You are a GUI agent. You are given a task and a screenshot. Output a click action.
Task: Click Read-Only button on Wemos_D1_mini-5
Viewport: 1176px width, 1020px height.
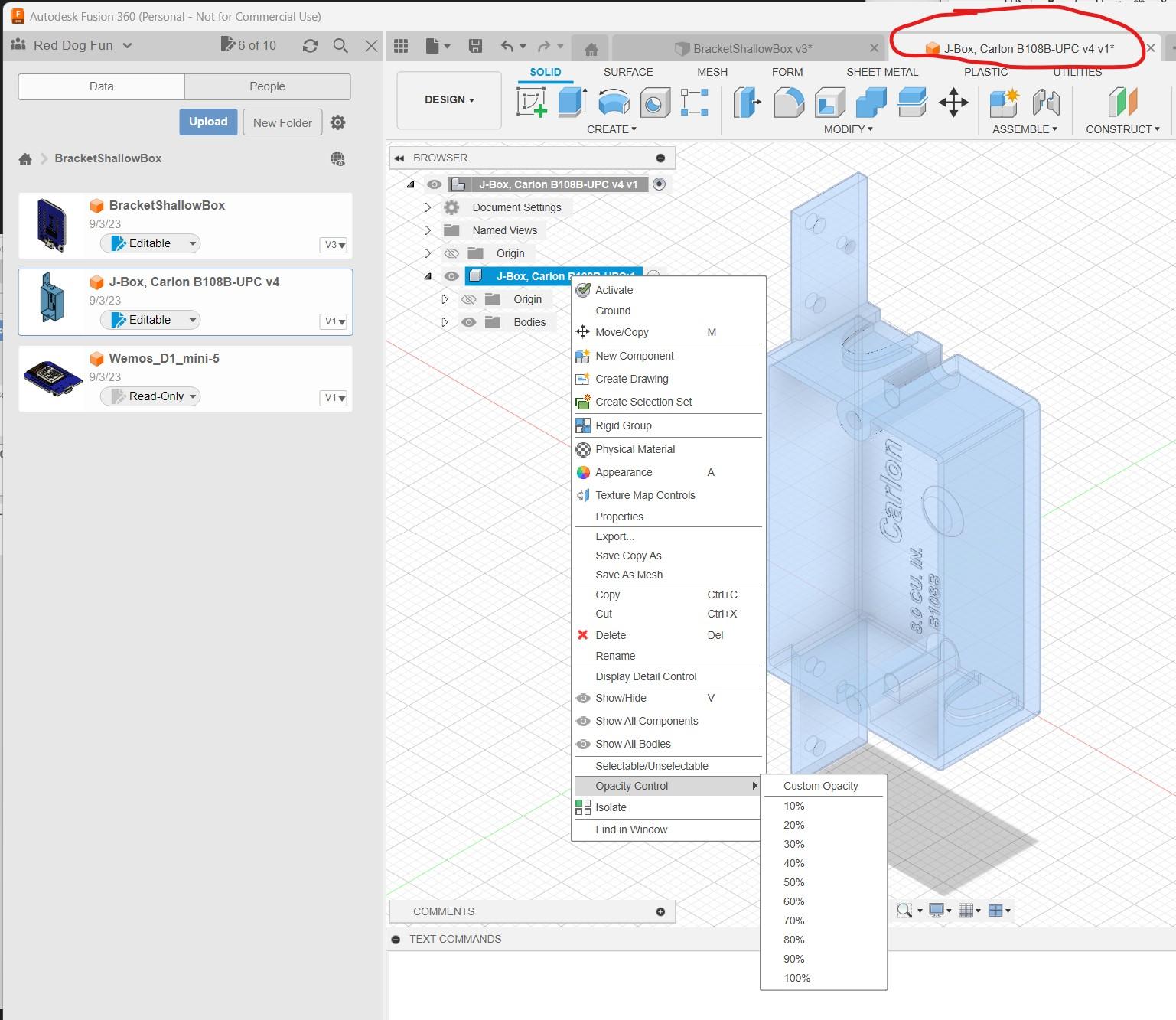tap(150, 396)
